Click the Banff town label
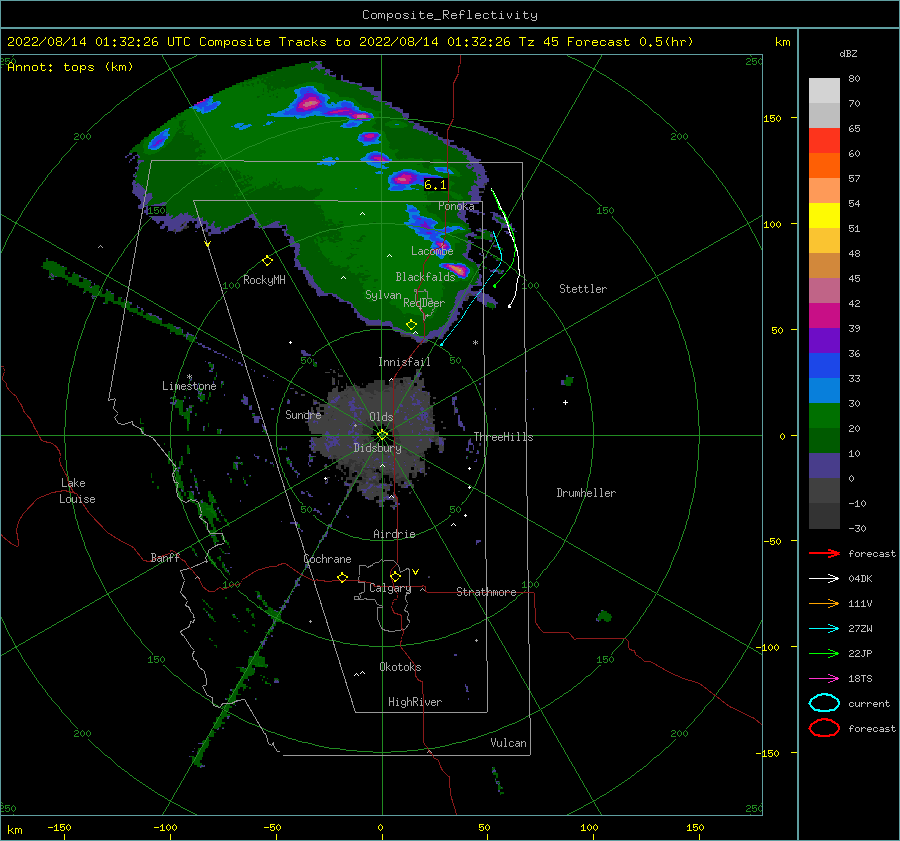 pyautogui.click(x=165, y=557)
